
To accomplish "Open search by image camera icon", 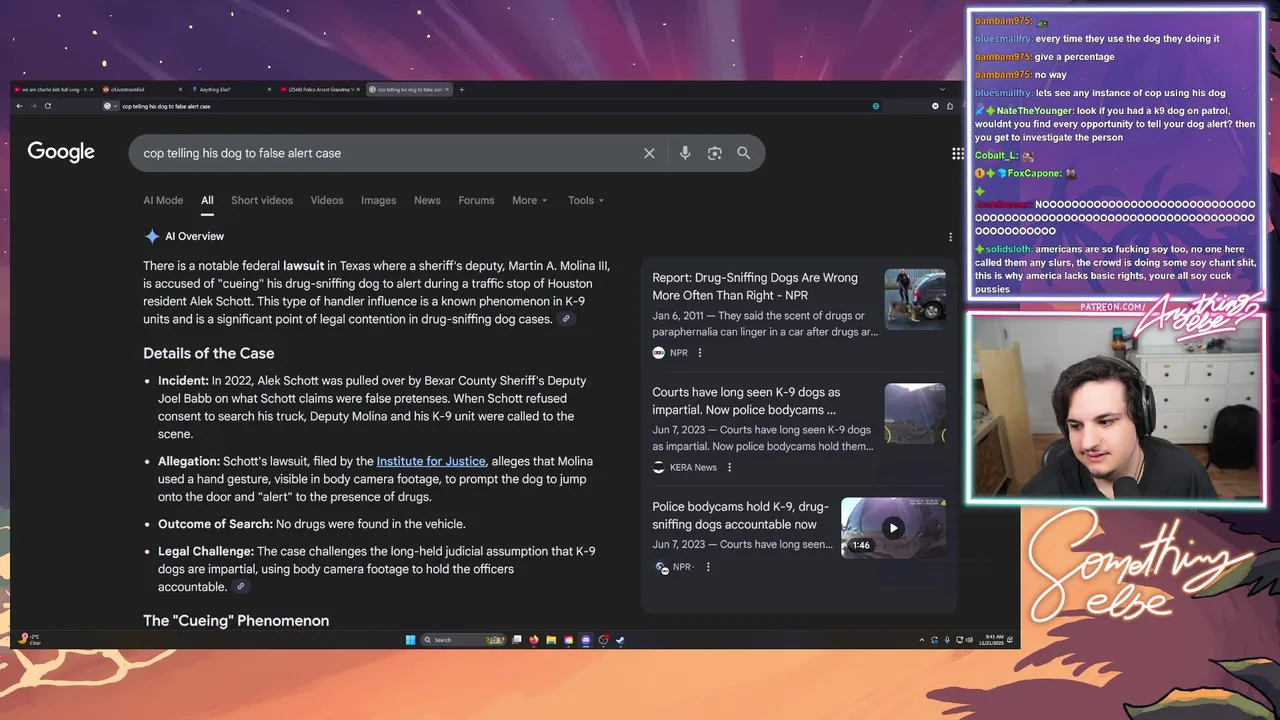I will [x=714, y=153].
